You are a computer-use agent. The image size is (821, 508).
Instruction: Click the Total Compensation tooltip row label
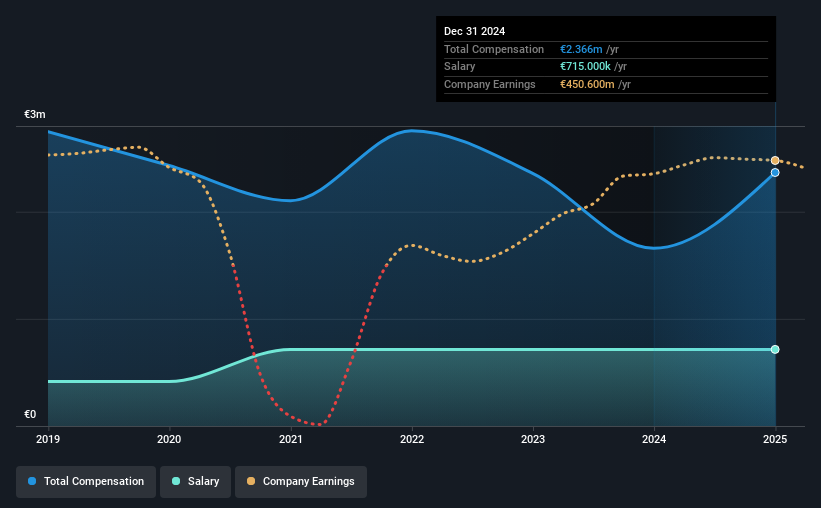494,49
